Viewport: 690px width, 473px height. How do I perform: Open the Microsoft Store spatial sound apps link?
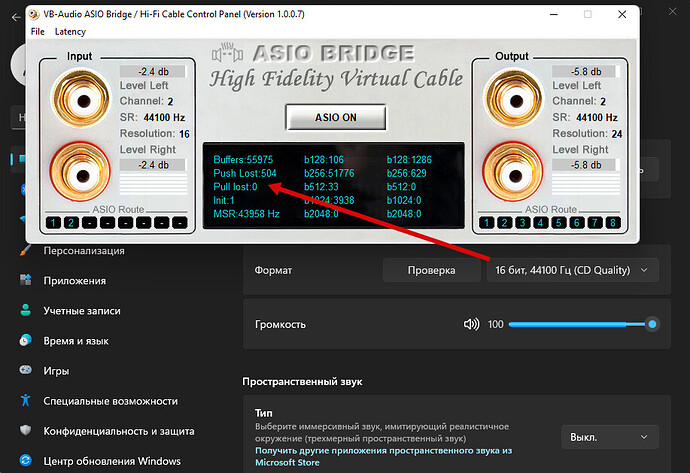click(383, 456)
